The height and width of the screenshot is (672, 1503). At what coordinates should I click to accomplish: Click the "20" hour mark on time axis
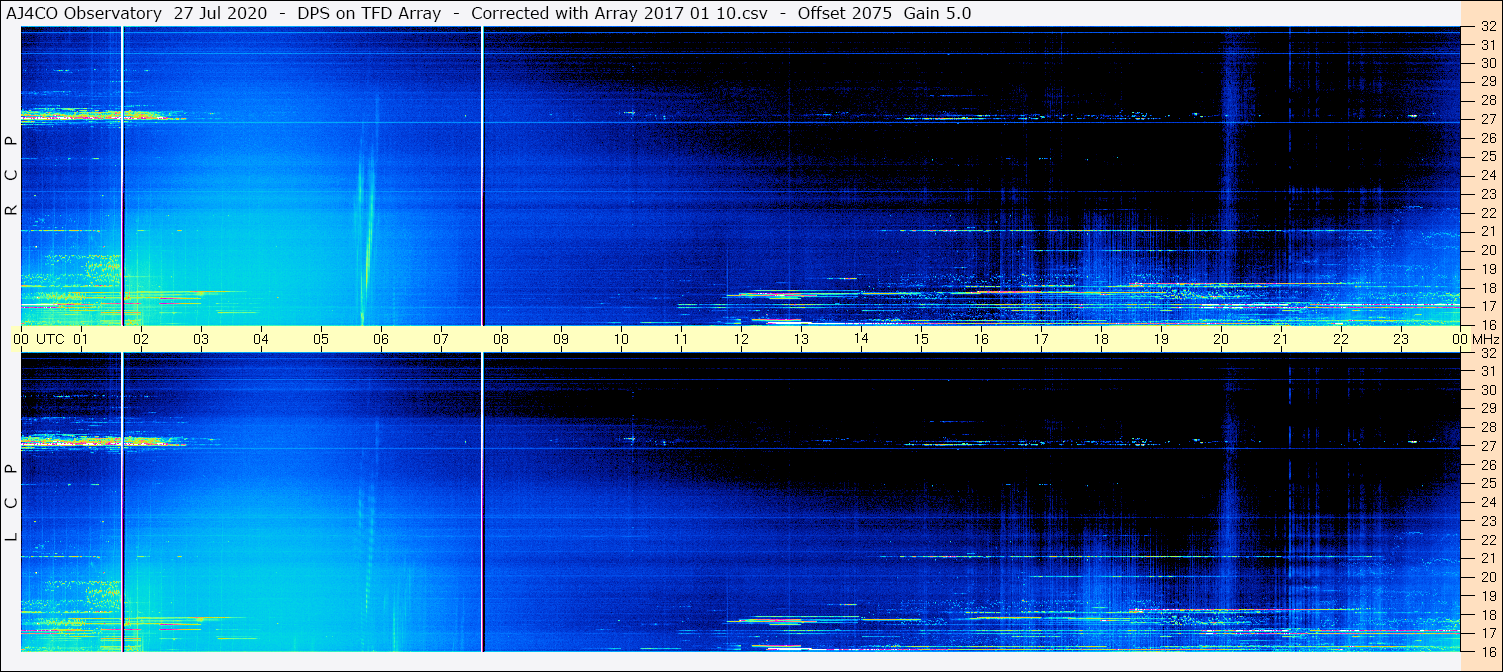(1221, 339)
